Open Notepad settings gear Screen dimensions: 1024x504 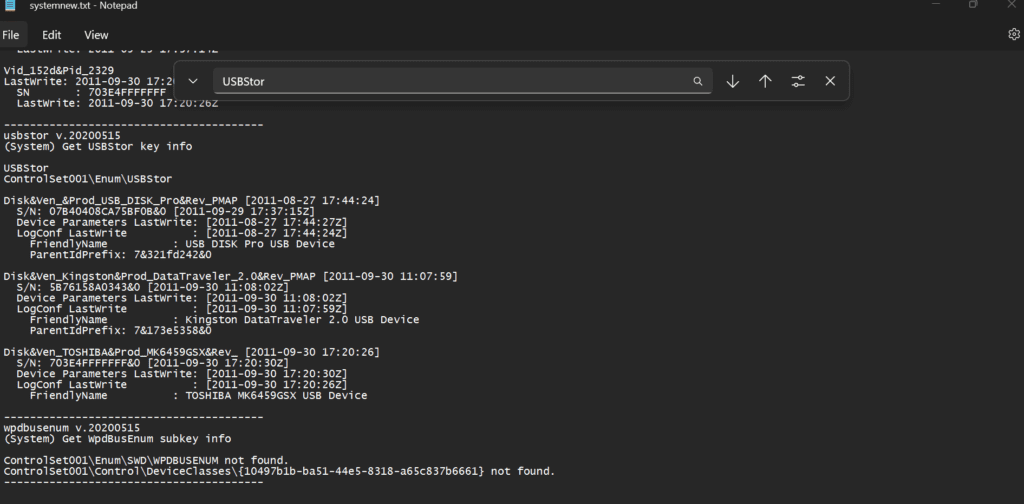(1013, 34)
